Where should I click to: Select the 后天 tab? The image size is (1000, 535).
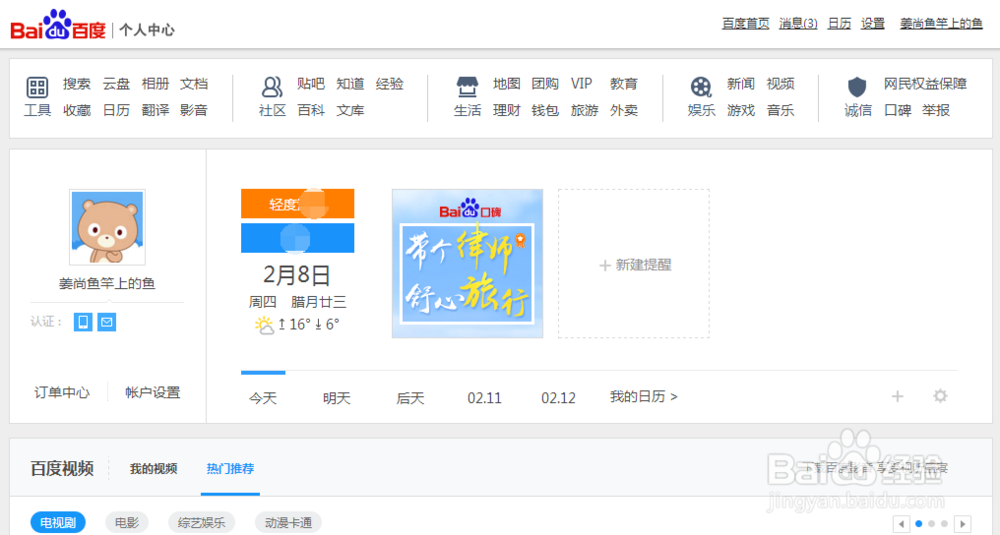pos(410,399)
